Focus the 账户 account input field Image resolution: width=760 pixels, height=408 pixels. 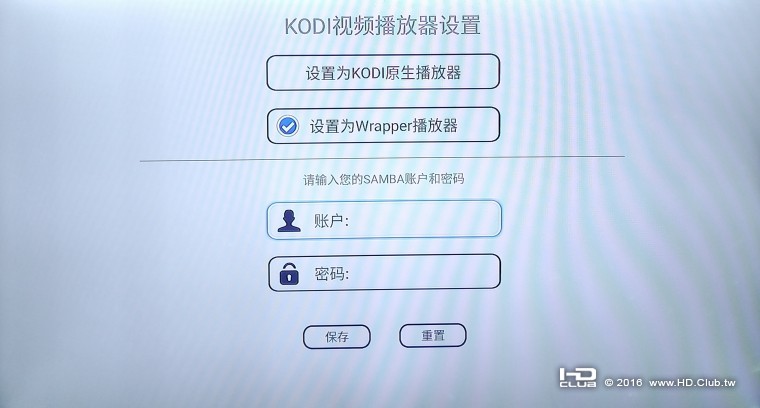(x=384, y=220)
